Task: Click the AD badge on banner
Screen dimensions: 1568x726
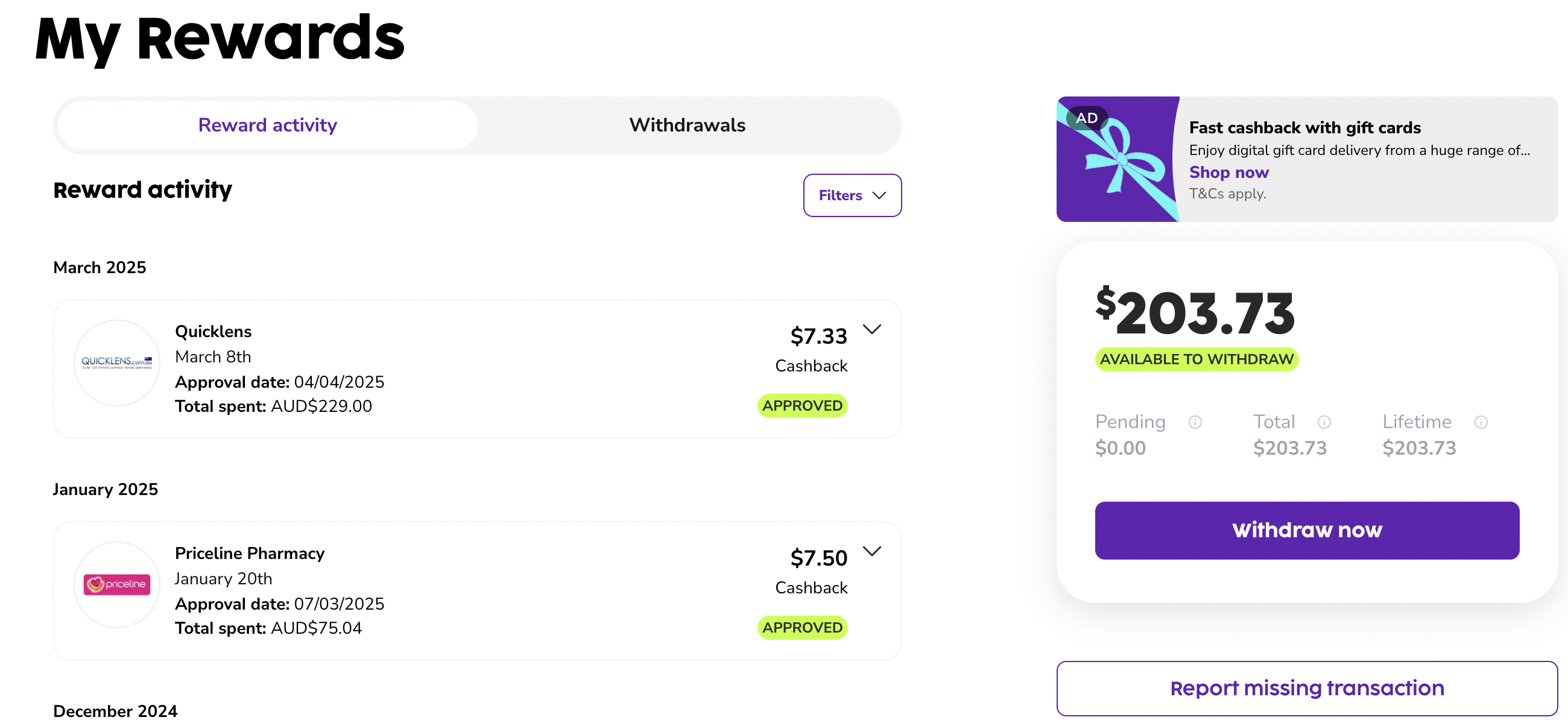Action: [x=1087, y=118]
